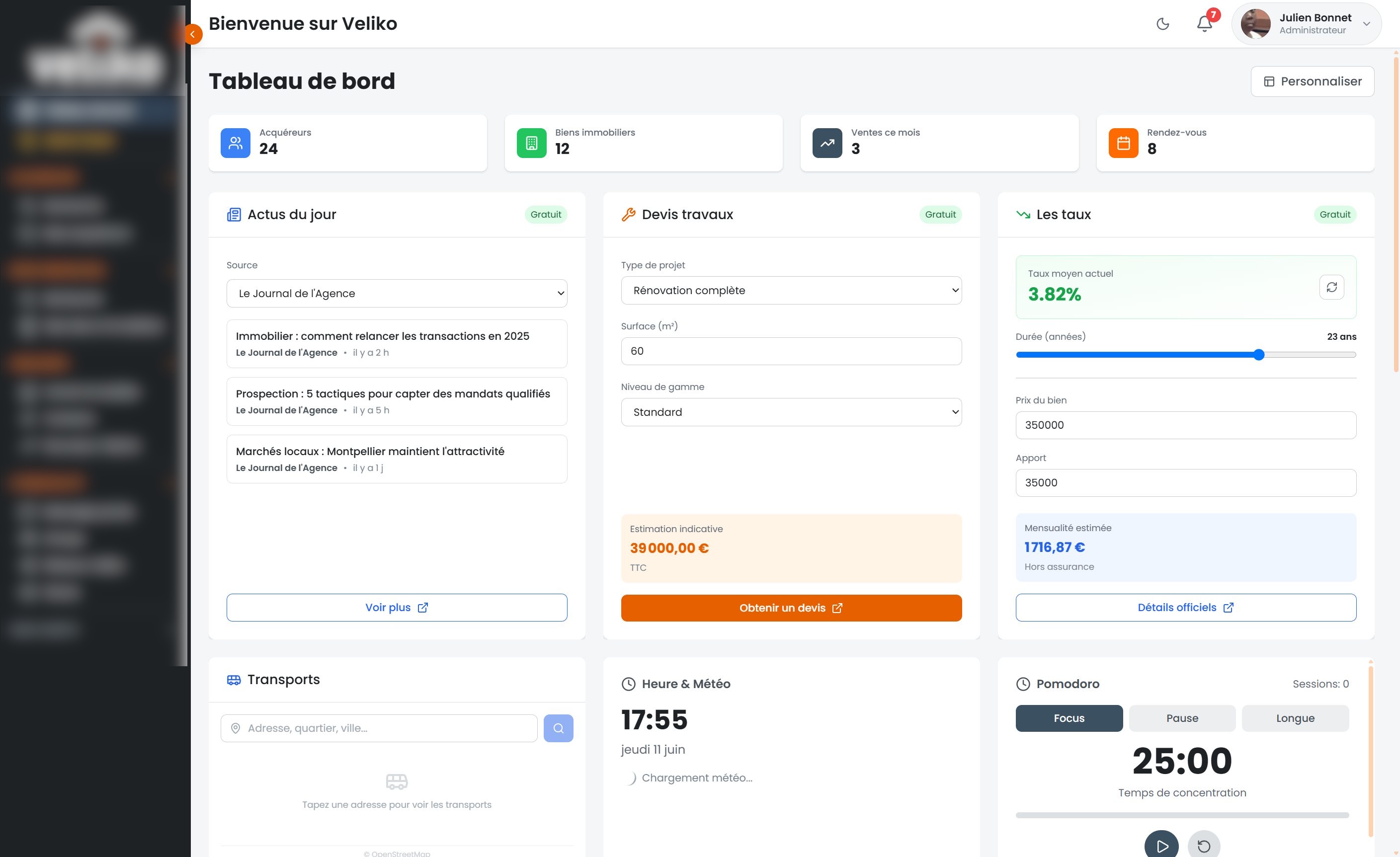Collapse the sidebar with the orange arrow button

193,34
